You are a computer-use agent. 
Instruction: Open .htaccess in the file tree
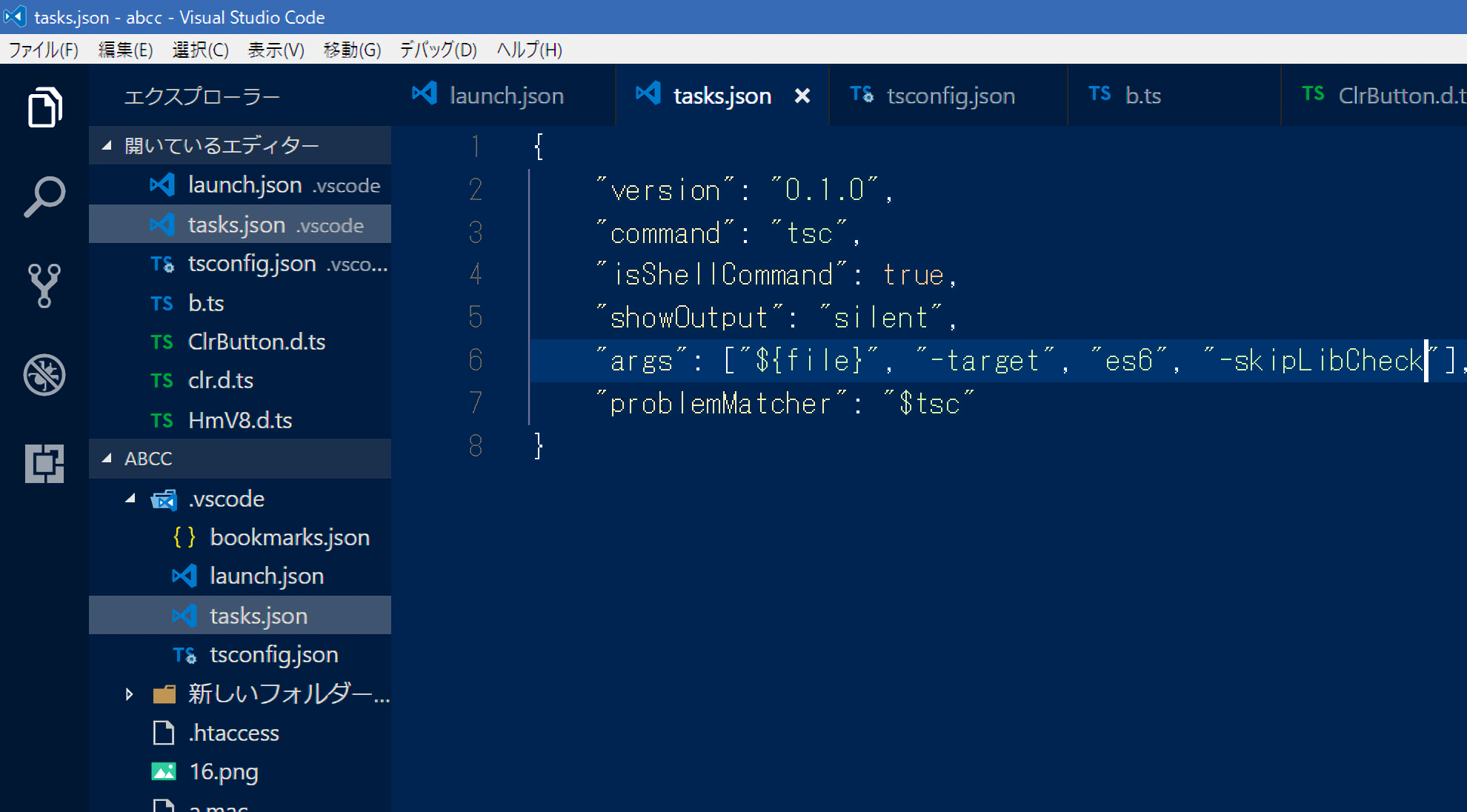[x=233, y=733]
